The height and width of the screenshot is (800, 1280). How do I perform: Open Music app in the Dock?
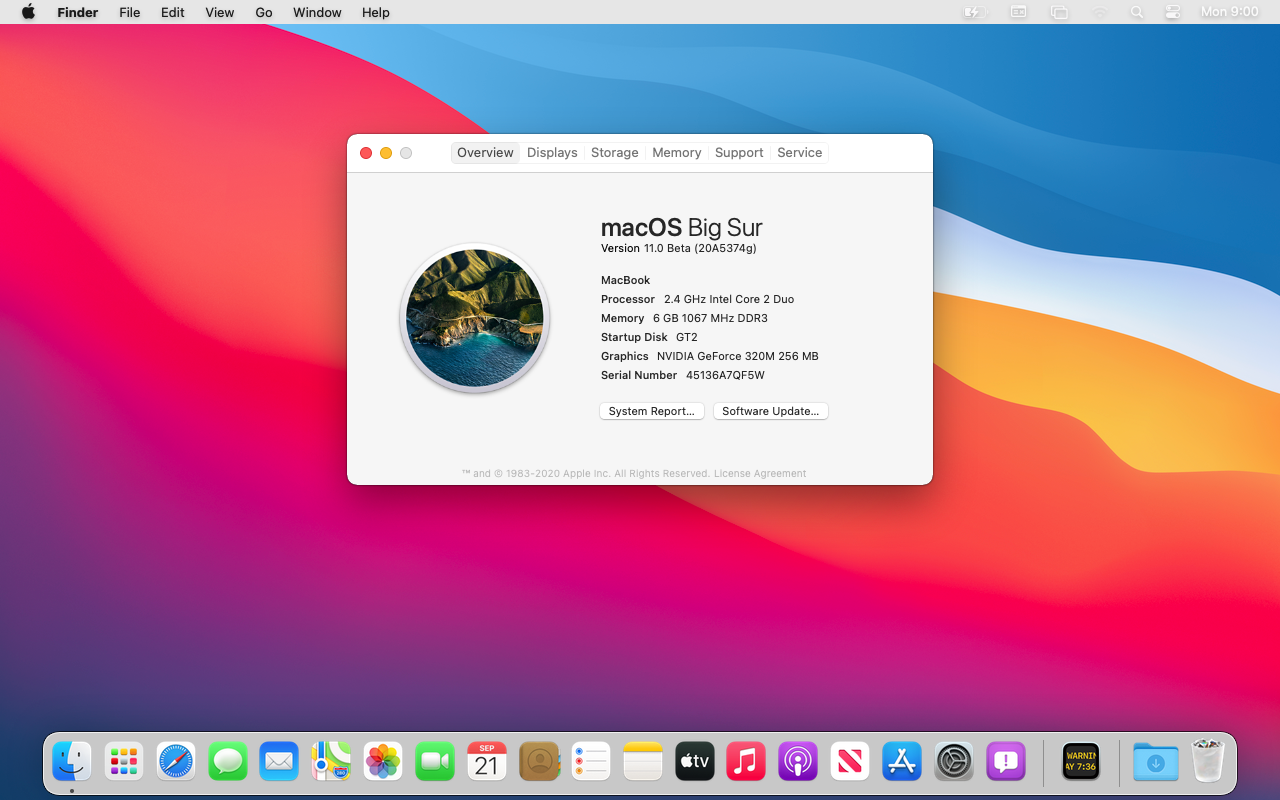pyautogui.click(x=746, y=762)
